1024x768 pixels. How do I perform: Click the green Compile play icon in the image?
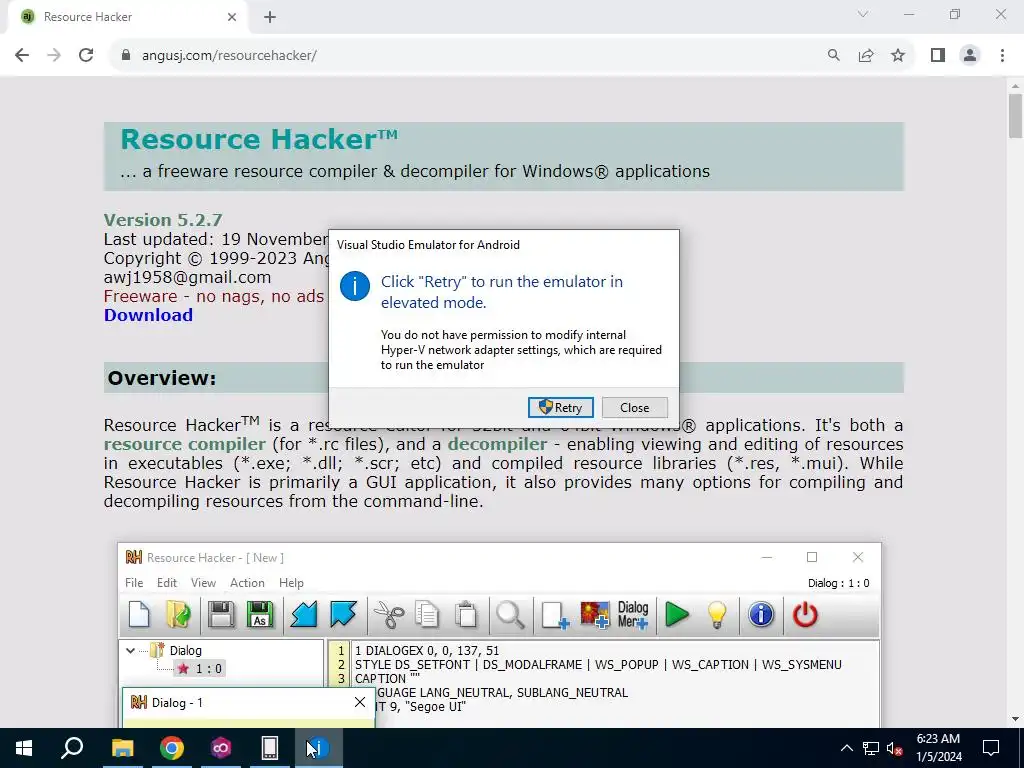(677, 615)
